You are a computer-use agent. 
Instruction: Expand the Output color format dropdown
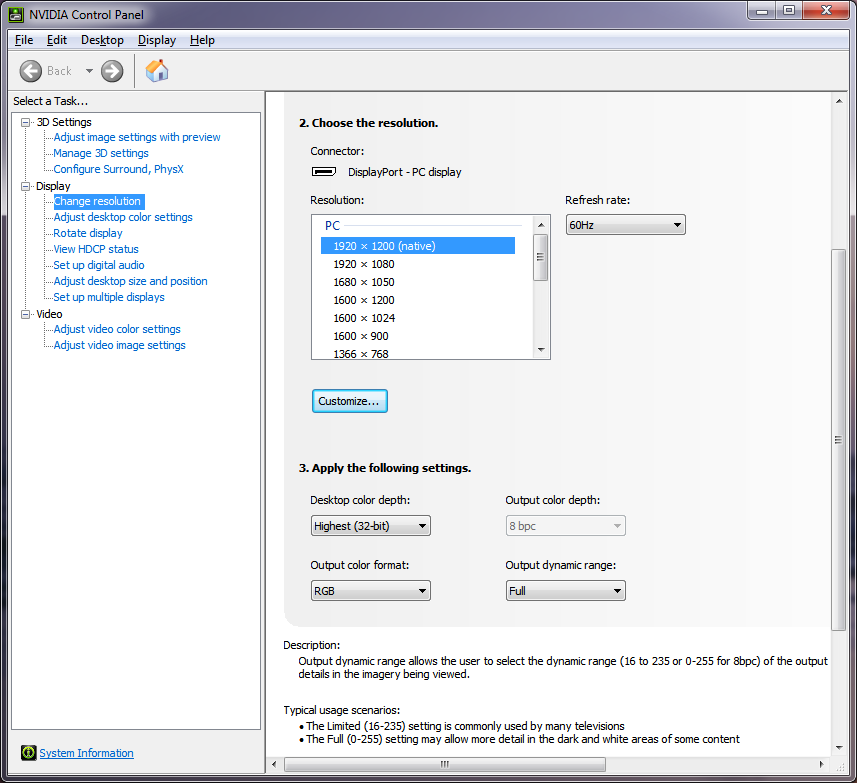click(370, 591)
